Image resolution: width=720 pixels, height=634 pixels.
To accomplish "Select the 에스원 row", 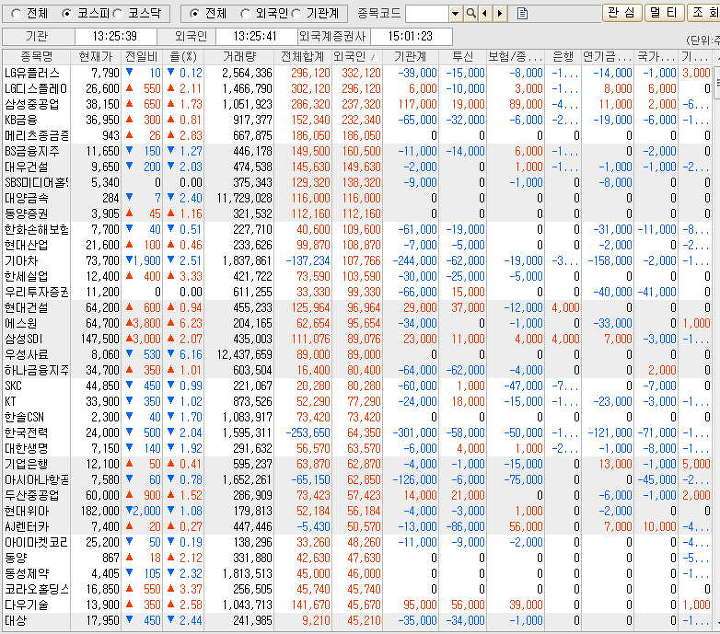I will point(358,323).
